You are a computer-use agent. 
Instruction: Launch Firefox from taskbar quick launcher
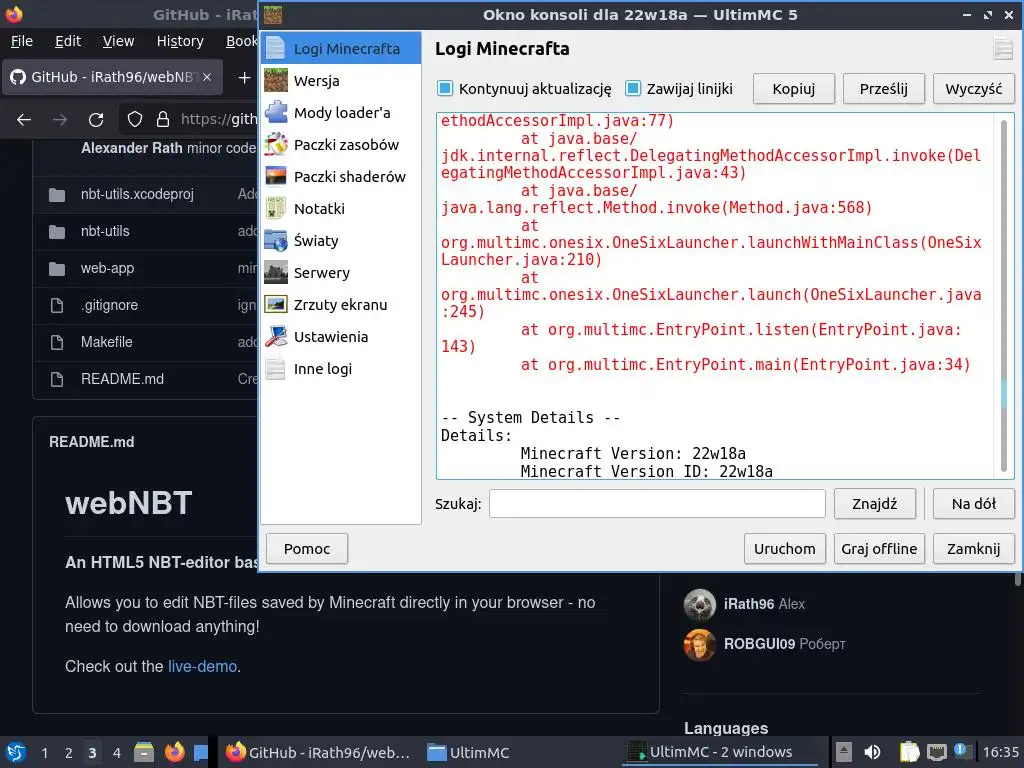point(174,752)
